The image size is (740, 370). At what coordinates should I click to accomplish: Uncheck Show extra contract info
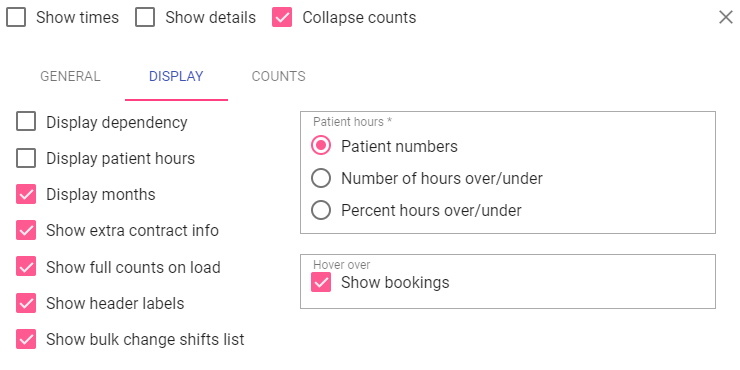[26, 230]
